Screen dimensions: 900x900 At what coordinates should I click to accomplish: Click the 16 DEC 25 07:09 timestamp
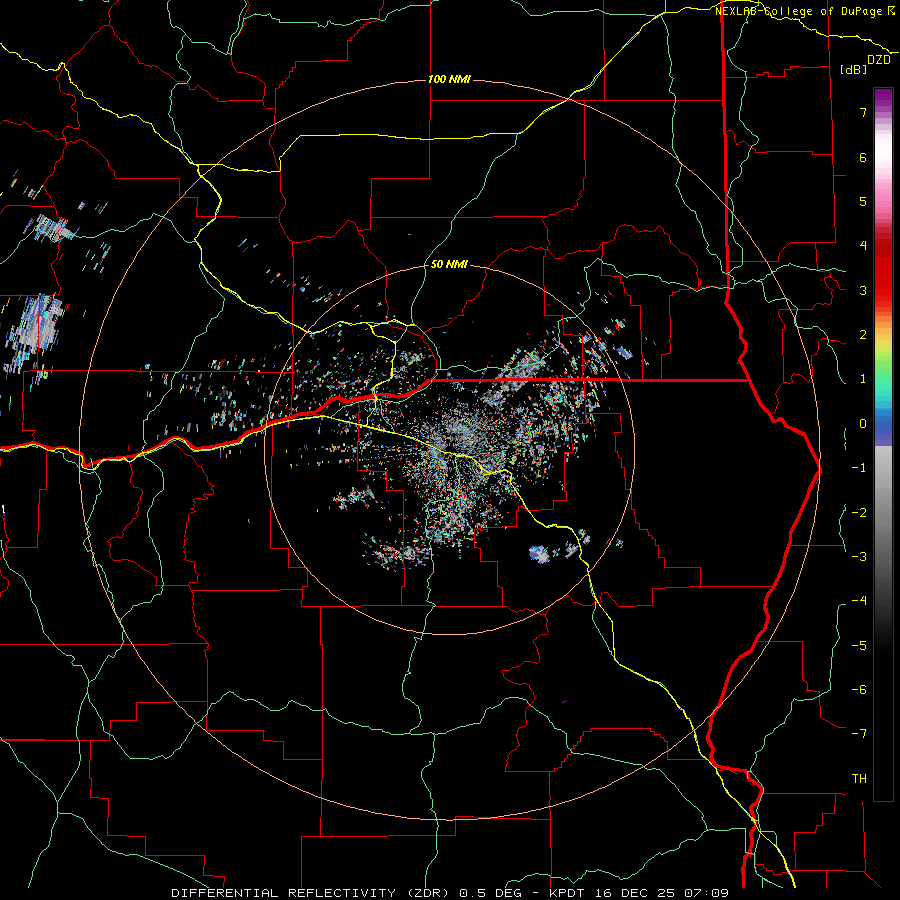[662, 893]
